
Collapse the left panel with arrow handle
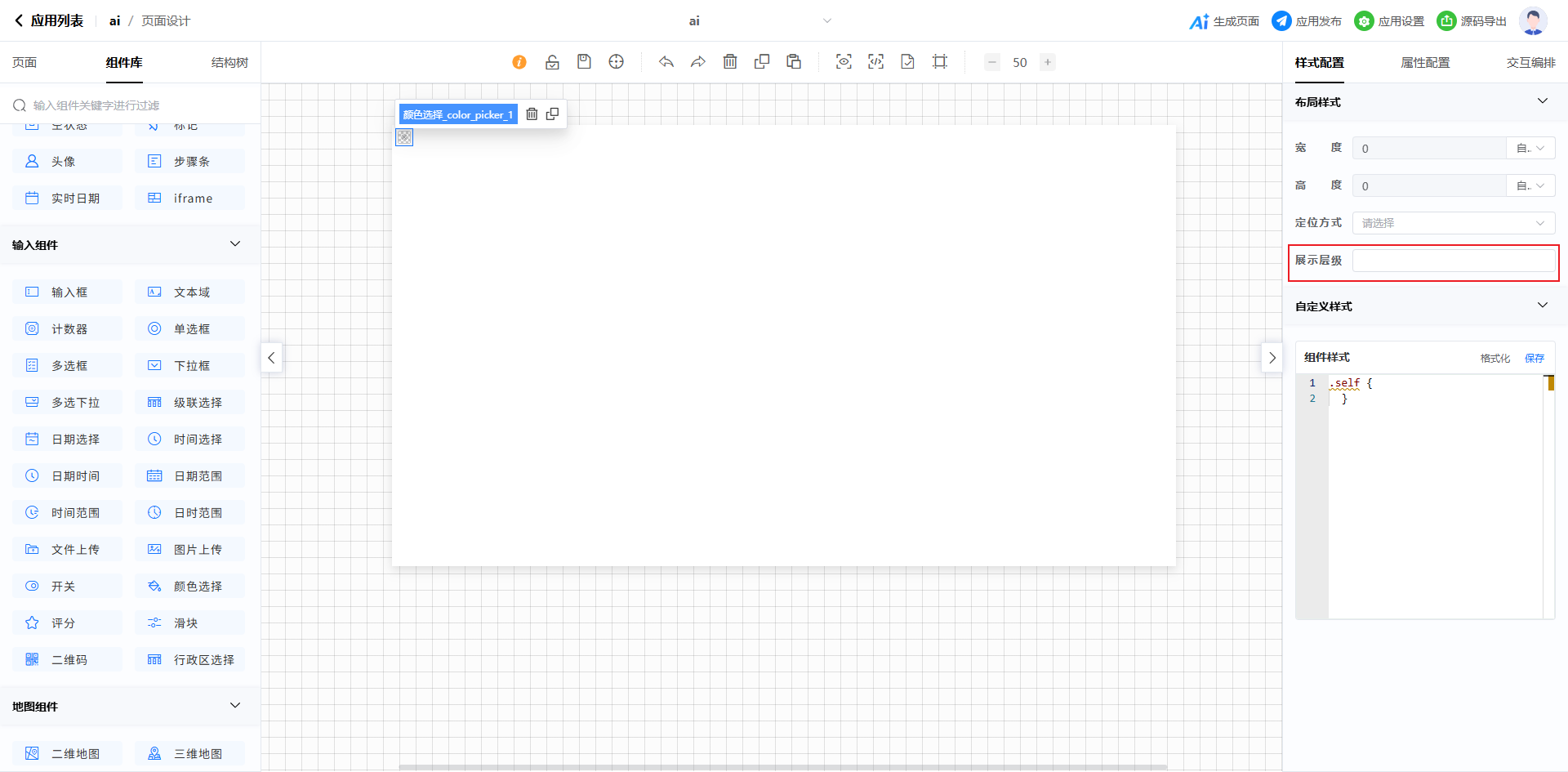pos(271,358)
